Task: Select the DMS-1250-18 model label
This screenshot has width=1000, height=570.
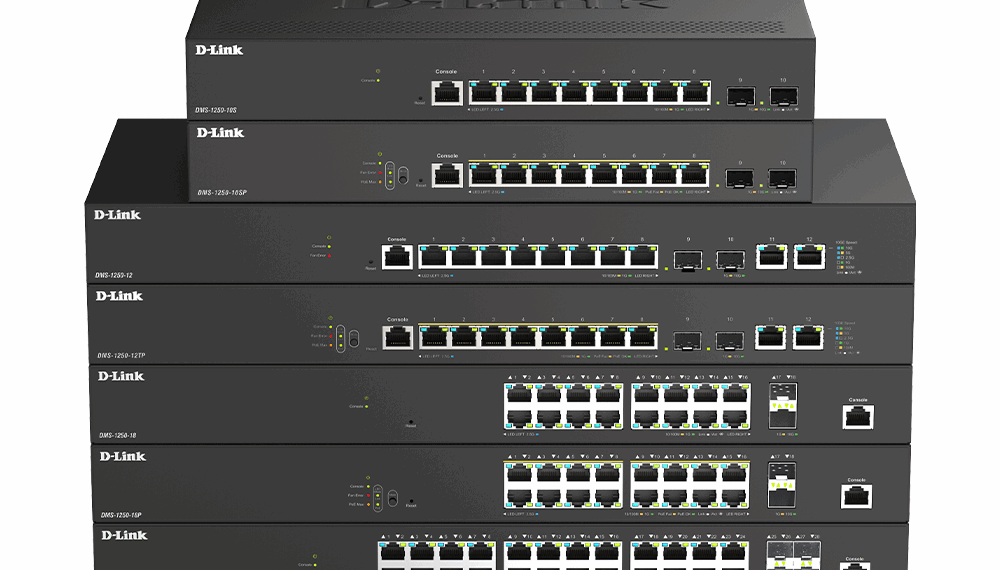Action: (x=117, y=435)
